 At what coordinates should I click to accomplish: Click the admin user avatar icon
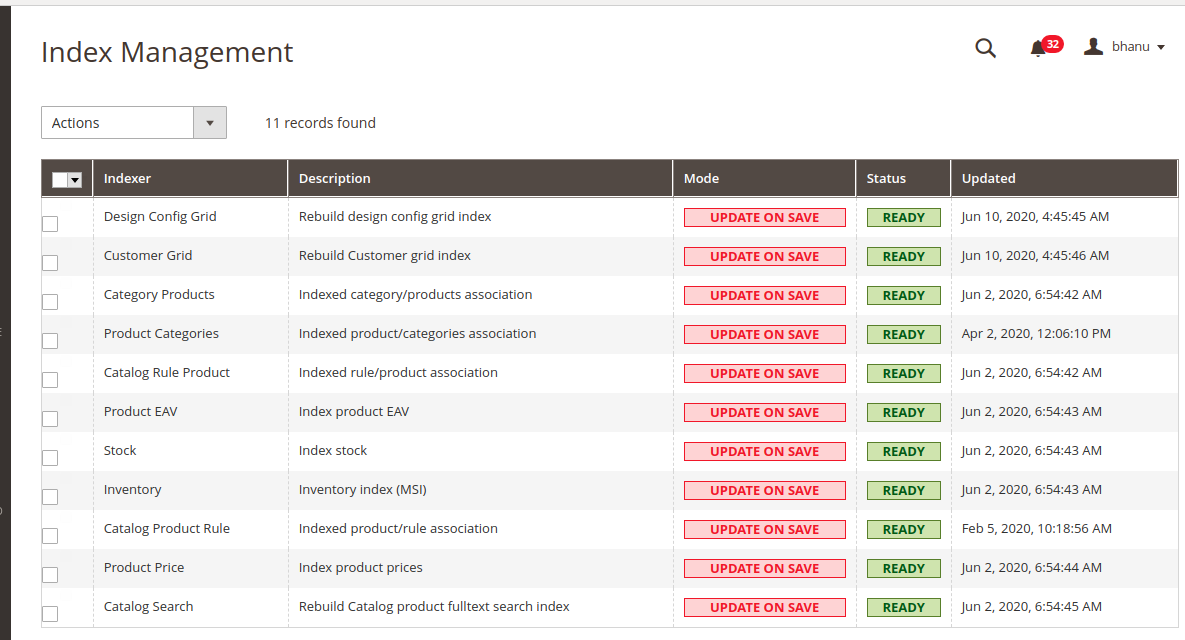1092,45
